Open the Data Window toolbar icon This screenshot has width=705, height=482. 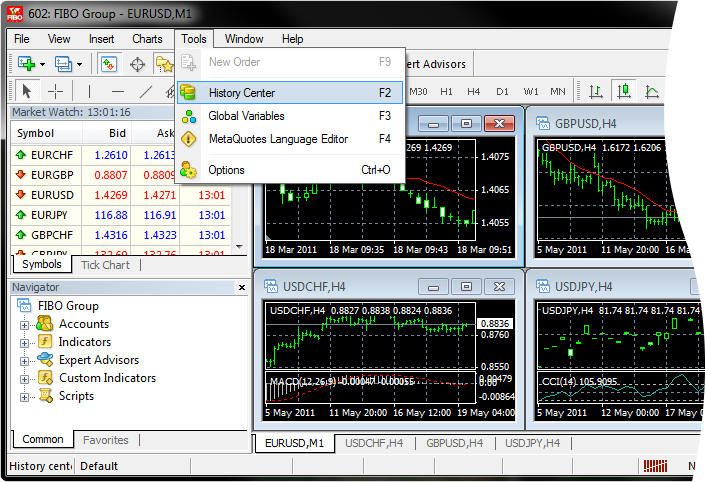(x=138, y=64)
